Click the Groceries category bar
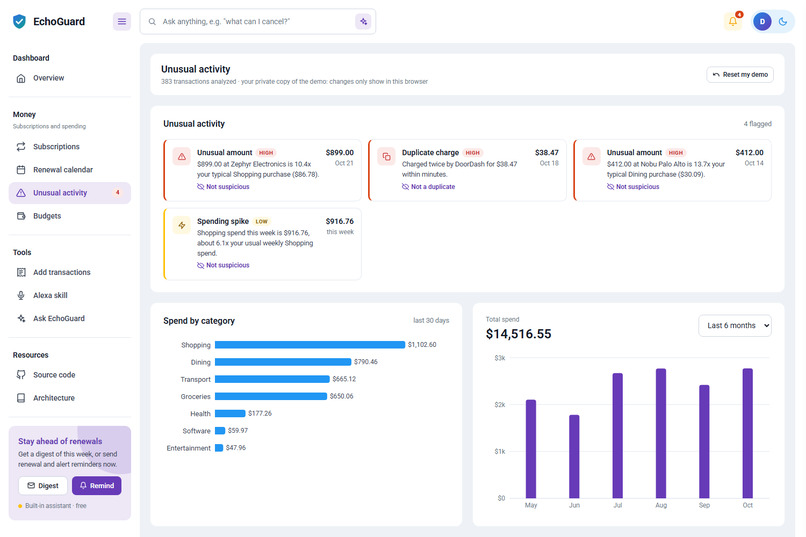The height and width of the screenshot is (537, 806). 271,396
